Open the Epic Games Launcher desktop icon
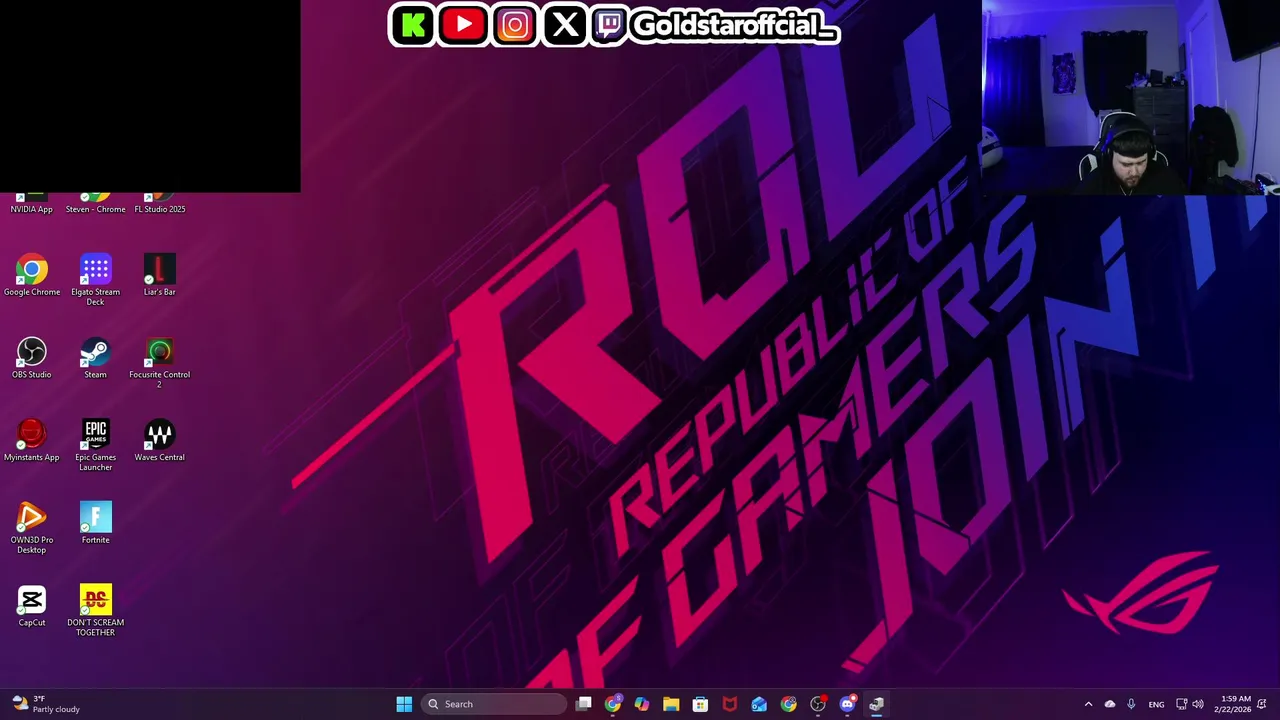The height and width of the screenshot is (720, 1280). coord(96,445)
